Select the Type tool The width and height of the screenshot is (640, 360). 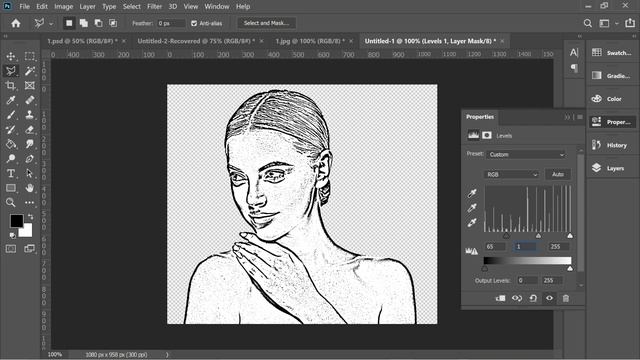(11, 173)
